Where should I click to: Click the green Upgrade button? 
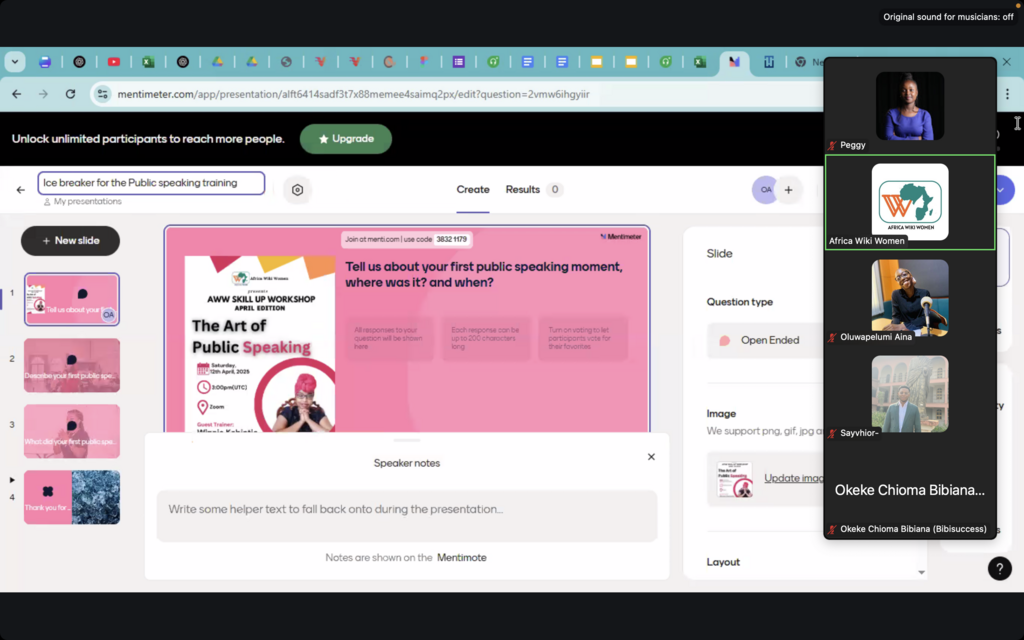click(345, 138)
